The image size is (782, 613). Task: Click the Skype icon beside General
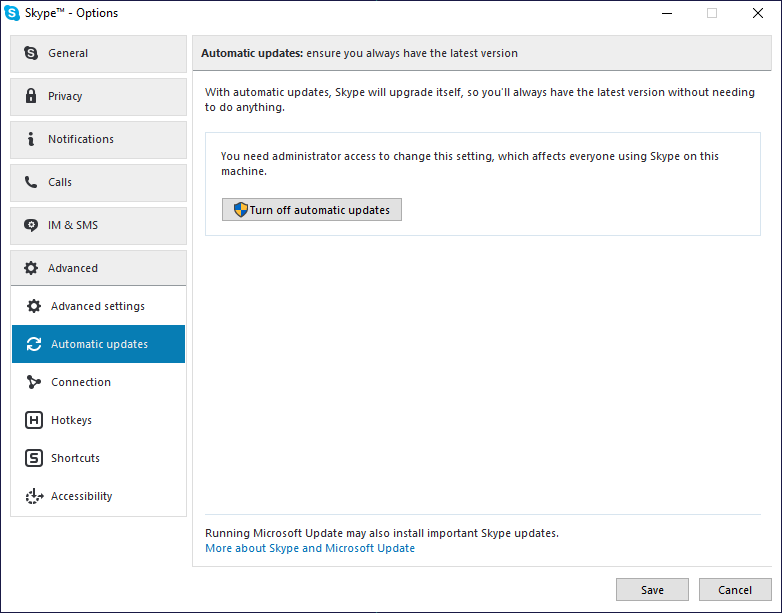coord(31,53)
